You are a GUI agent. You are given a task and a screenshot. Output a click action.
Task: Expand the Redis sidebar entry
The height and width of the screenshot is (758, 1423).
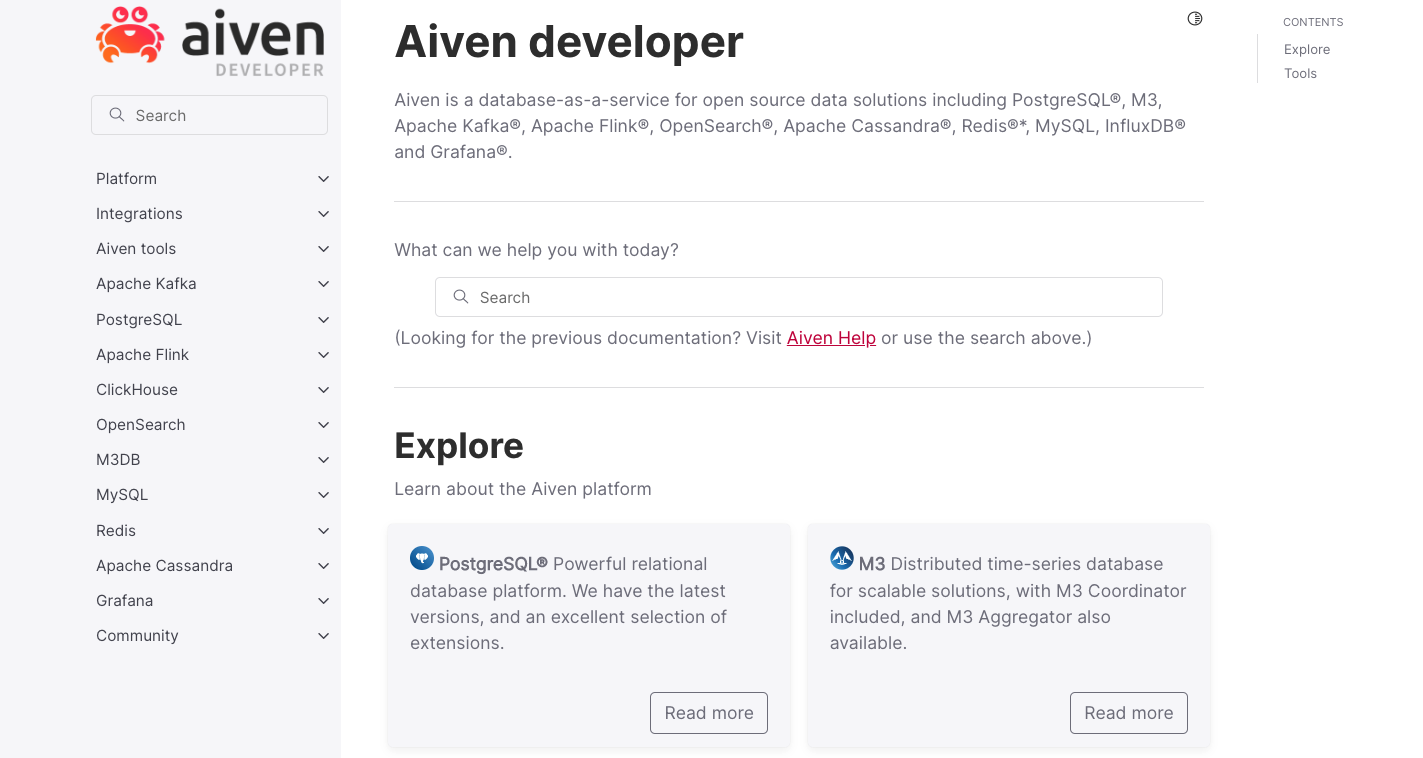tap(323, 530)
